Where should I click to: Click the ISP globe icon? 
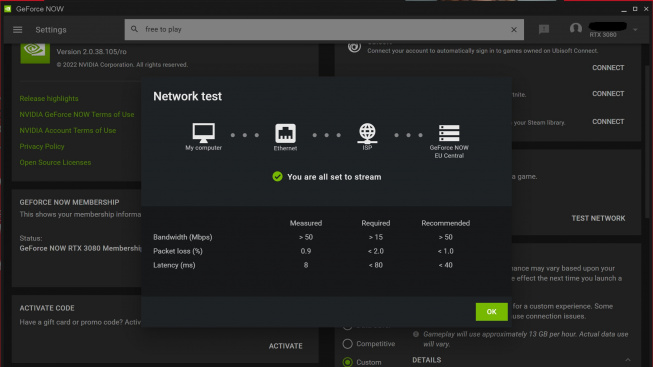(x=367, y=133)
